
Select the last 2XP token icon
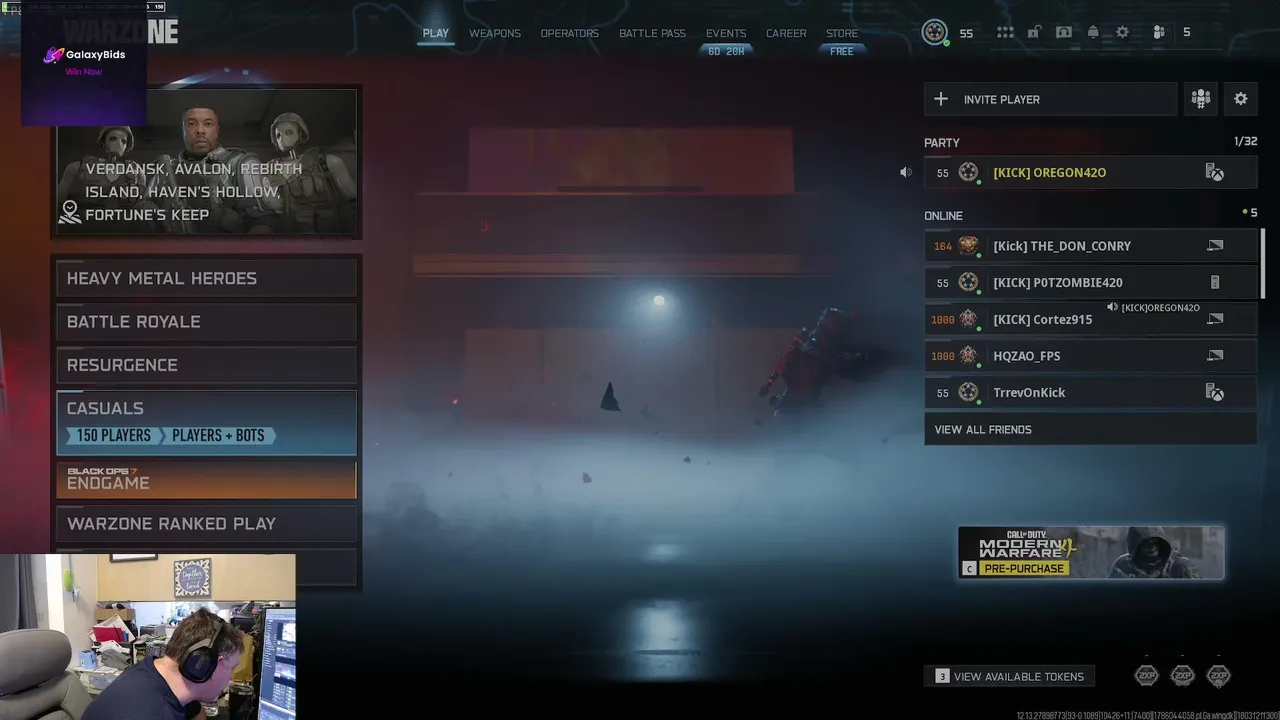(x=1218, y=676)
